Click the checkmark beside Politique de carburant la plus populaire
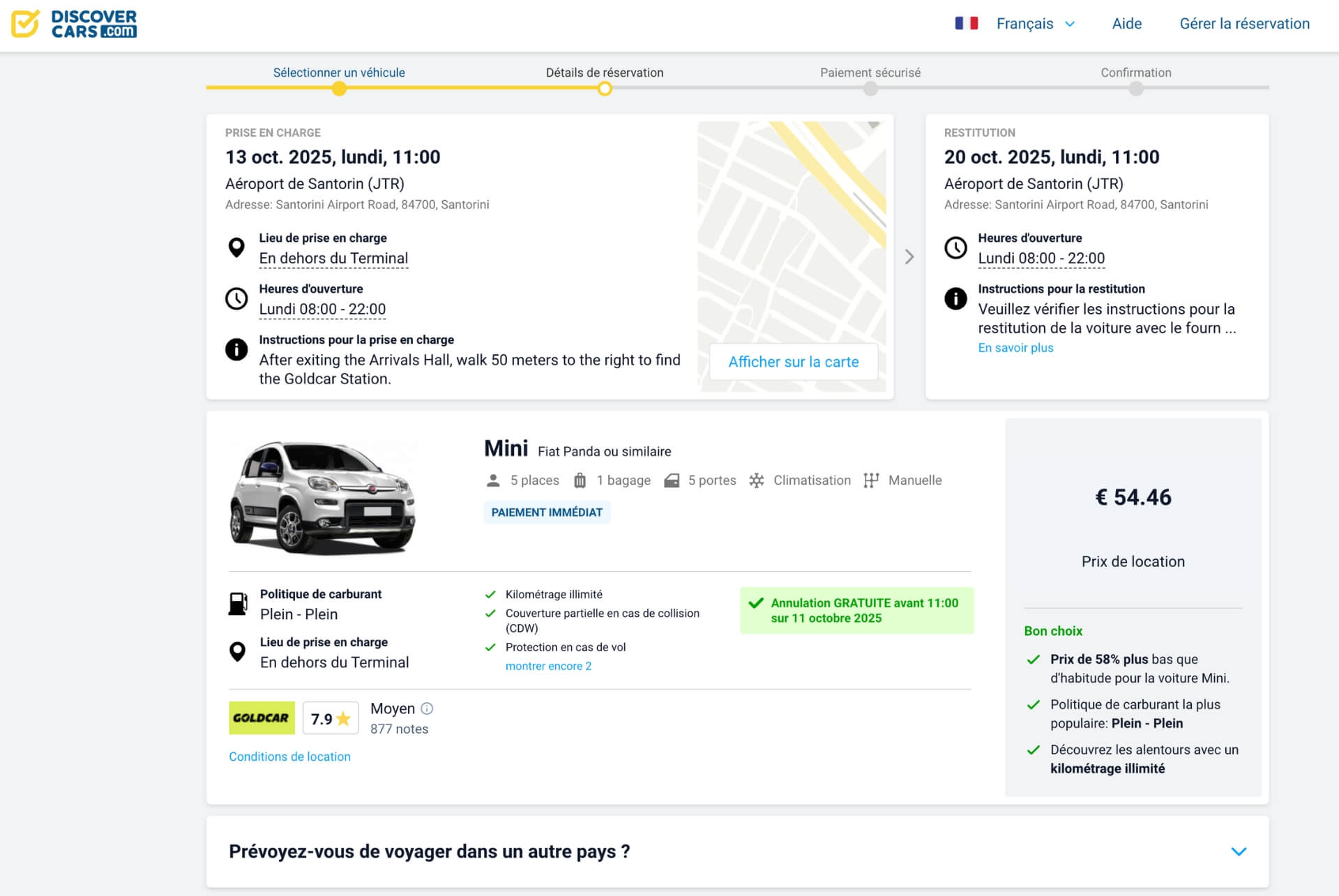 [1034, 705]
